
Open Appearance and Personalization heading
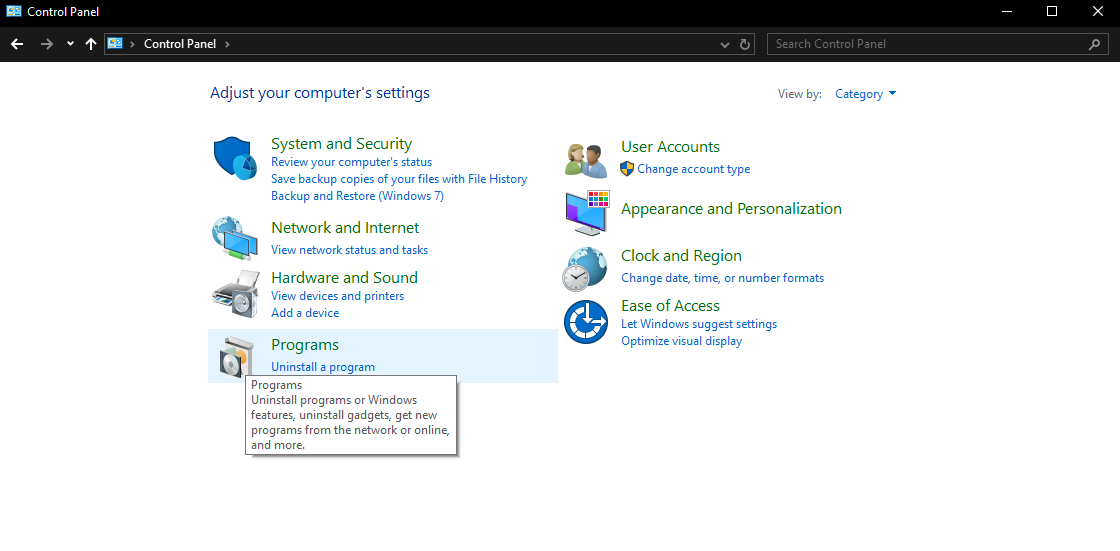(x=731, y=209)
